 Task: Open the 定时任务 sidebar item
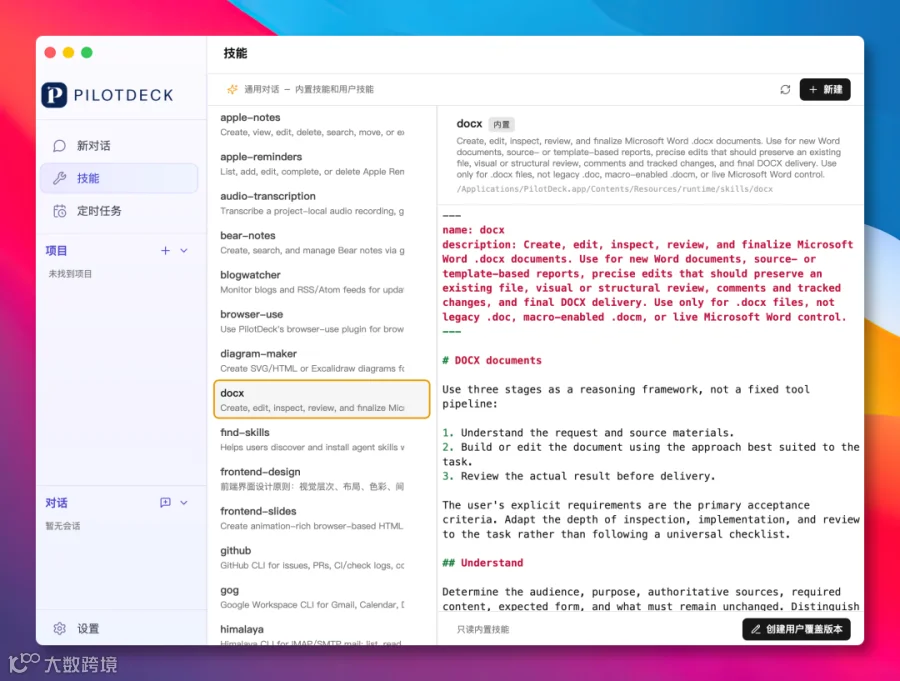(119, 211)
